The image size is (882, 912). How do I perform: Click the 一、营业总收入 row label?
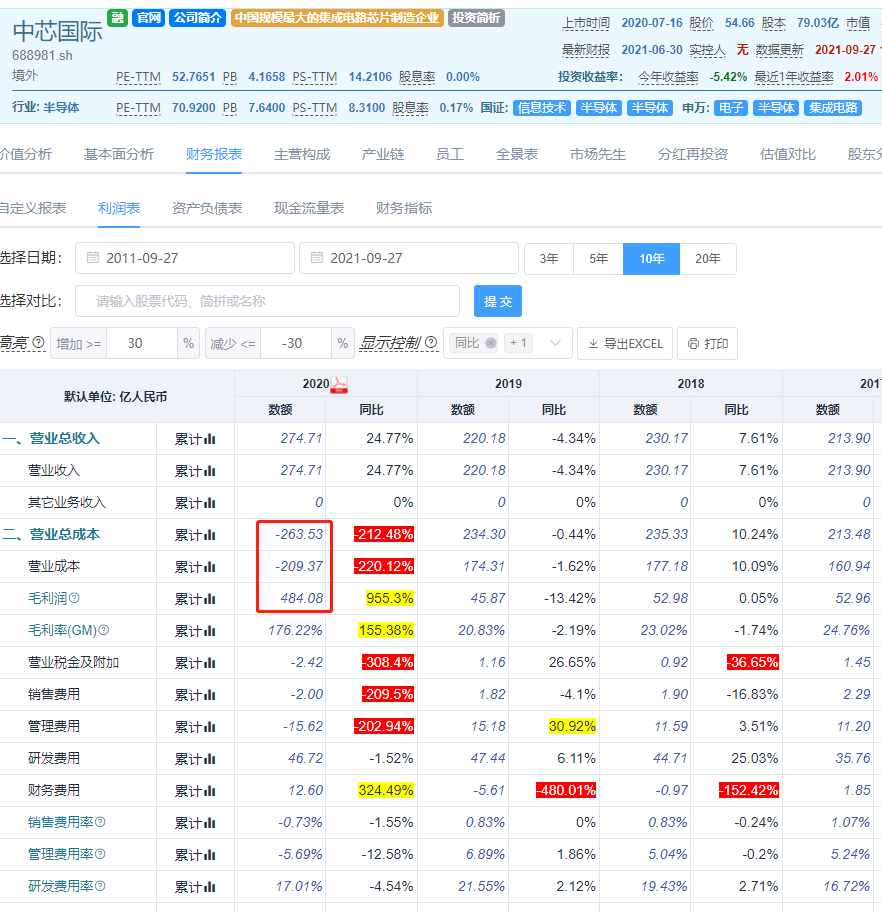(51, 439)
